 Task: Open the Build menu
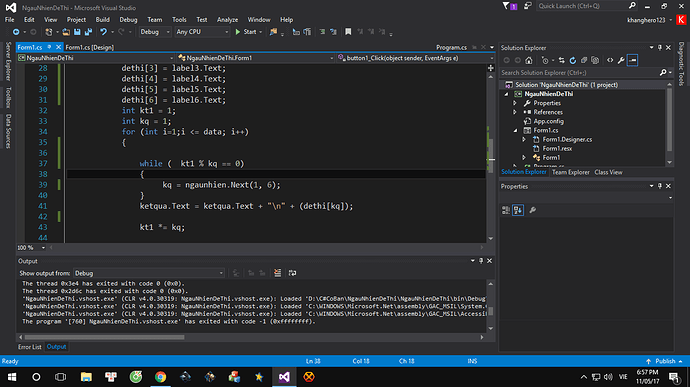pos(103,20)
